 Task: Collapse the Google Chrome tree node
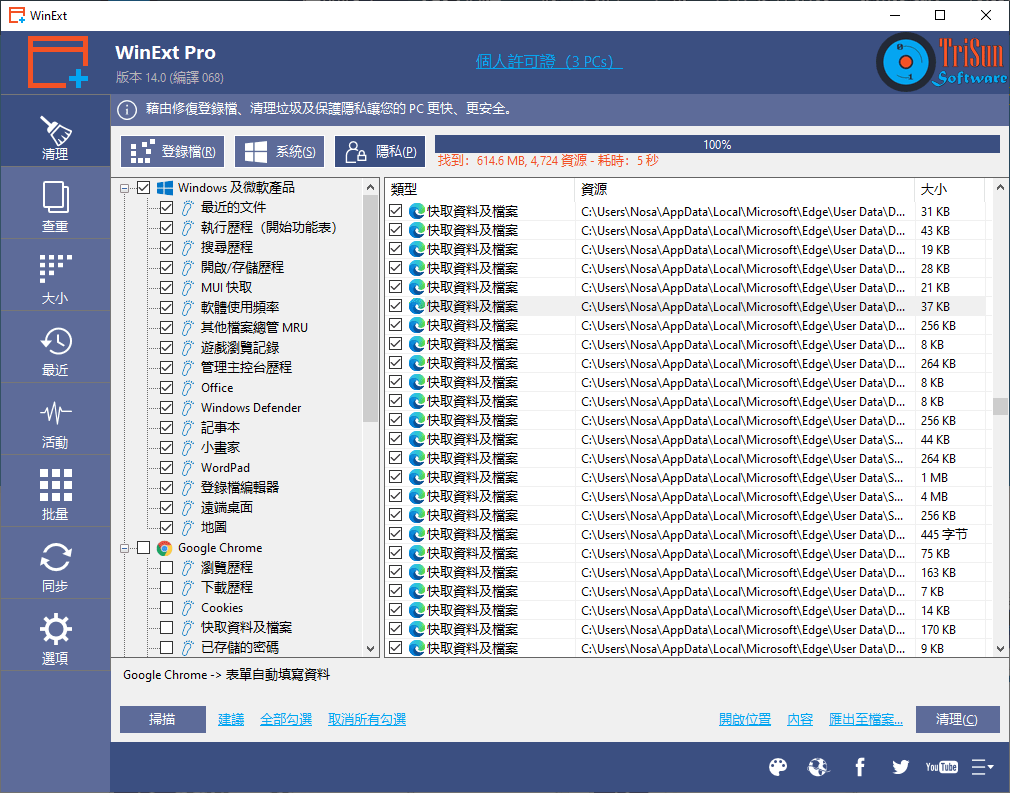click(x=124, y=548)
